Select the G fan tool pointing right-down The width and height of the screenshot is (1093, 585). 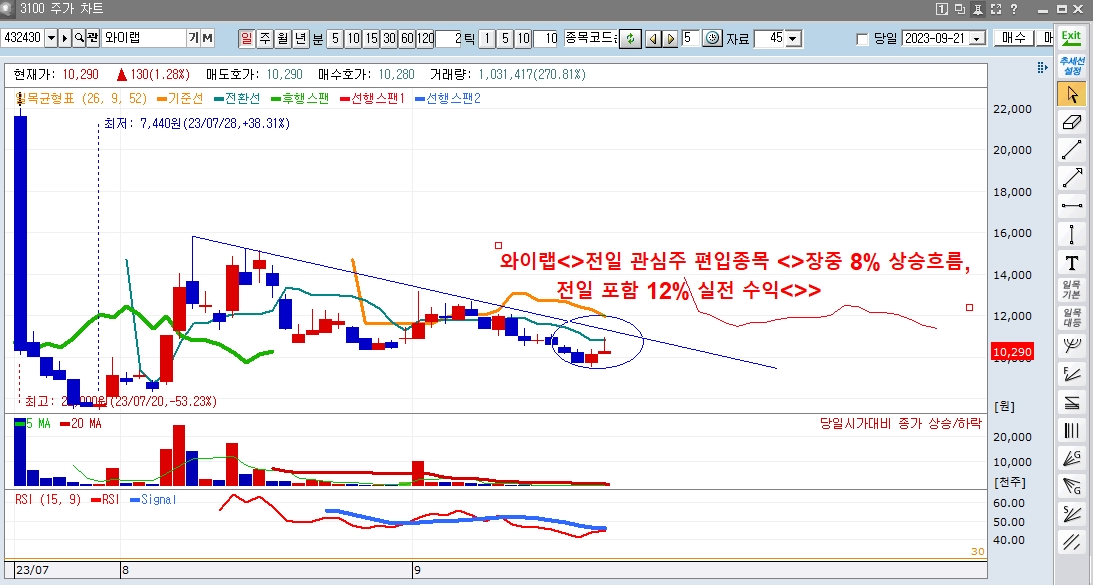(1071, 486)
